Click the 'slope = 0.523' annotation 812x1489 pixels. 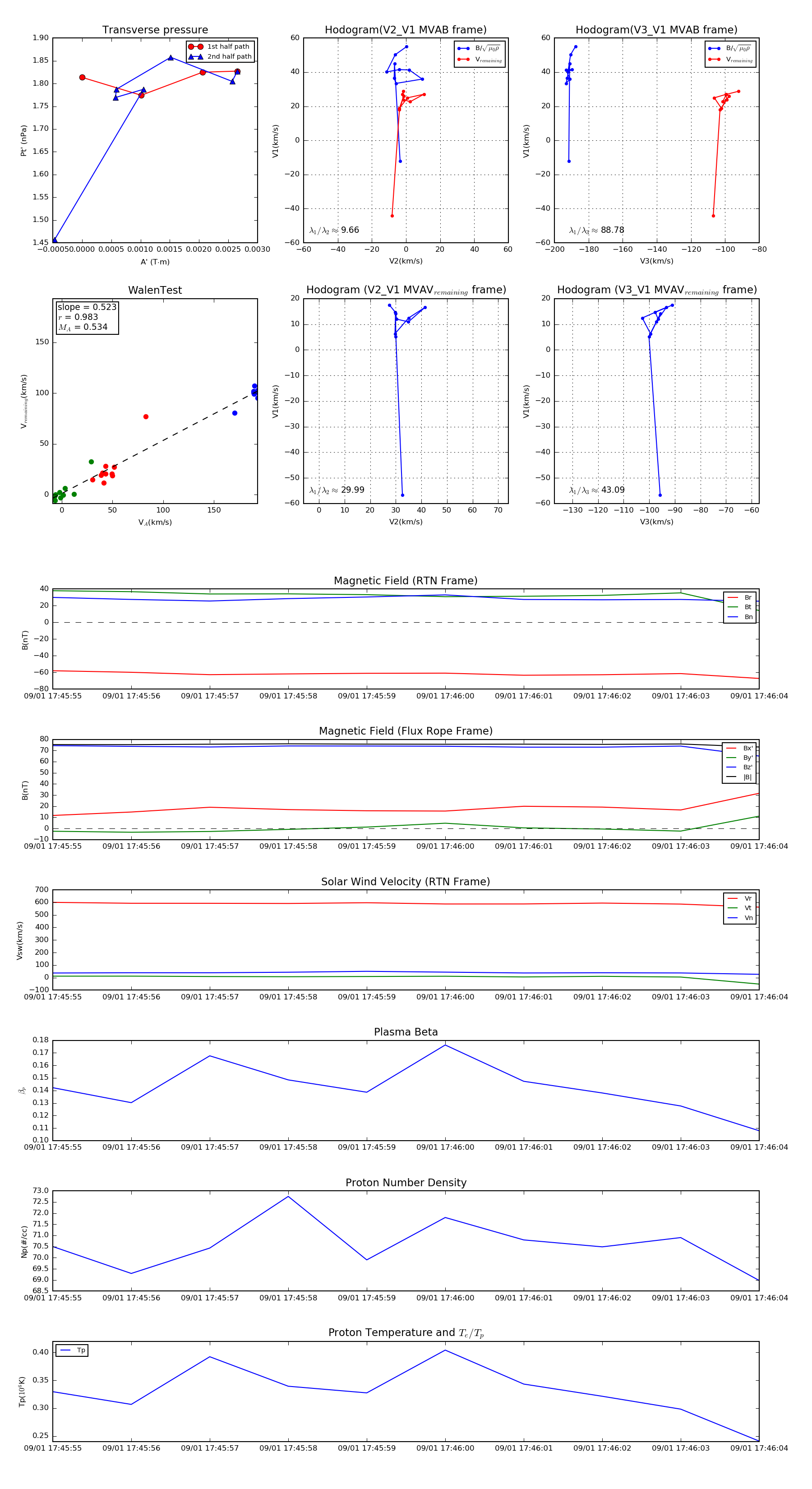coord(87,308)
